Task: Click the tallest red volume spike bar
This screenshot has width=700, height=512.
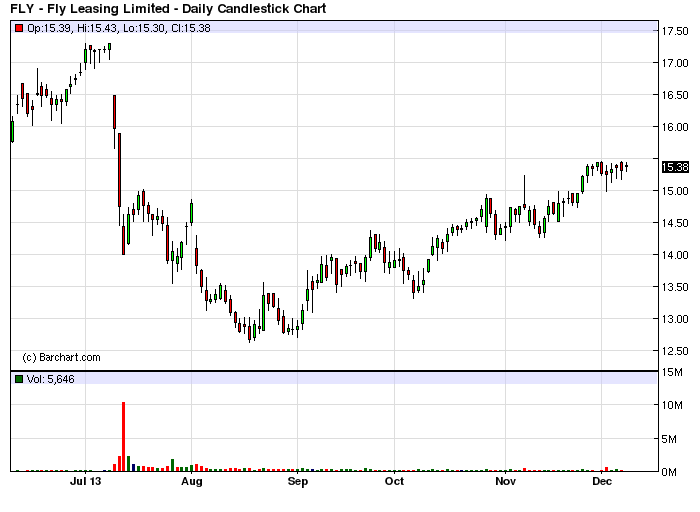Action: point(124,437)
